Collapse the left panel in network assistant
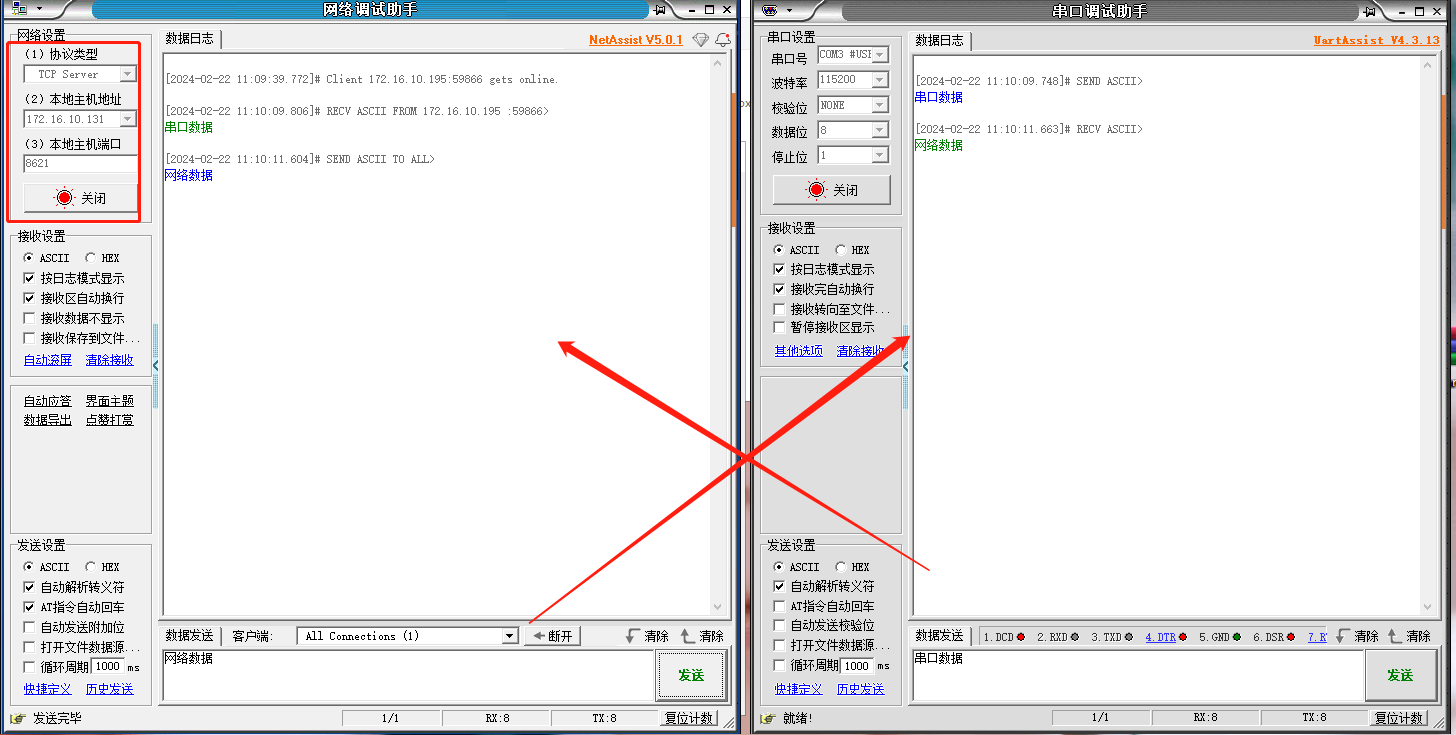1456x735 pixels. 155,366
